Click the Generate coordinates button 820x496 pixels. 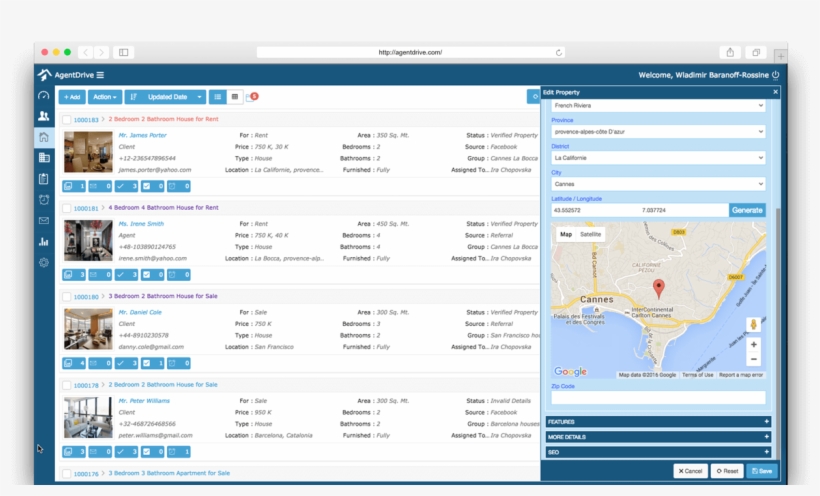click(x=747, y=210)
